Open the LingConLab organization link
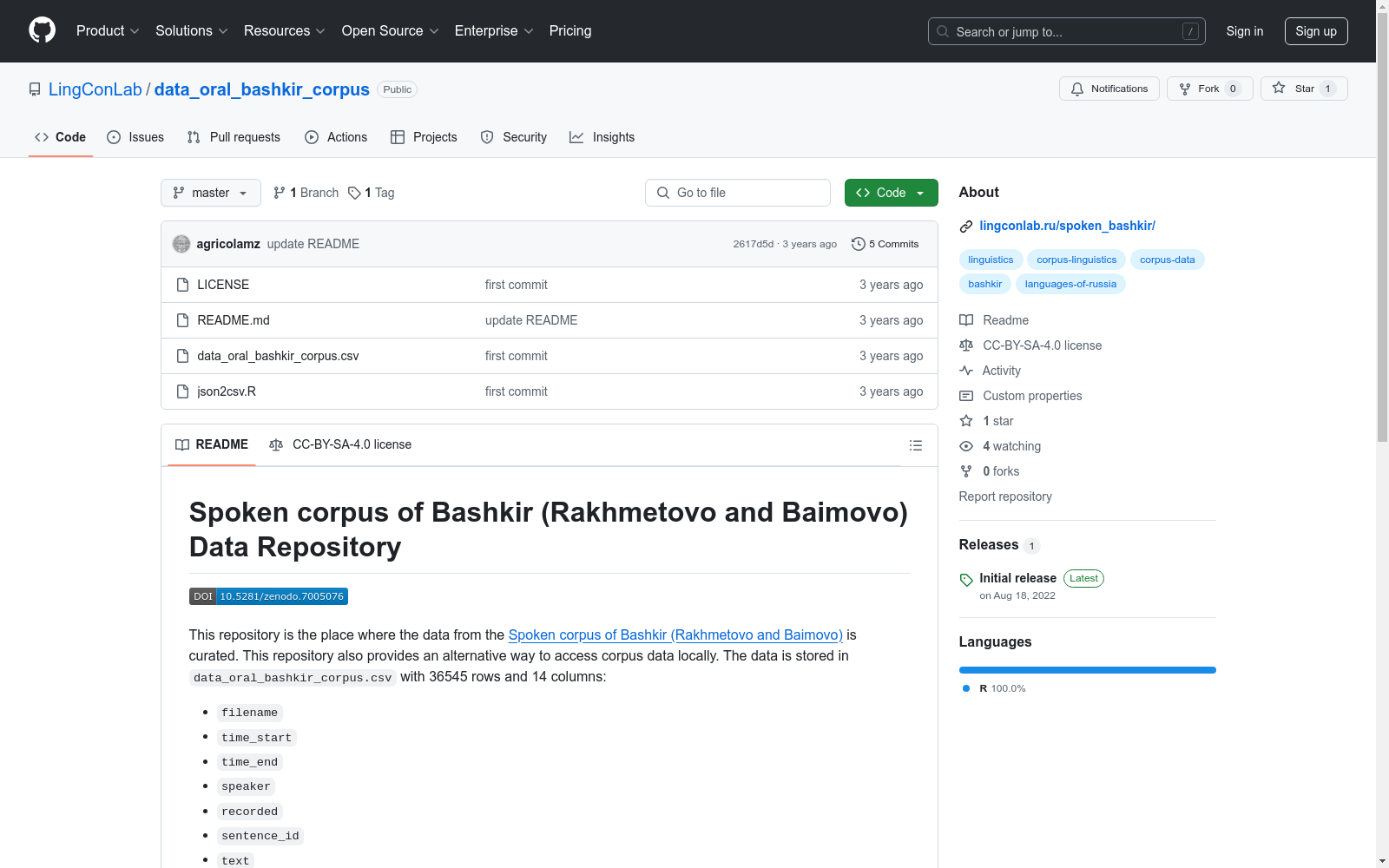Viewport: 1389px width, 868px height. point(95,89)
